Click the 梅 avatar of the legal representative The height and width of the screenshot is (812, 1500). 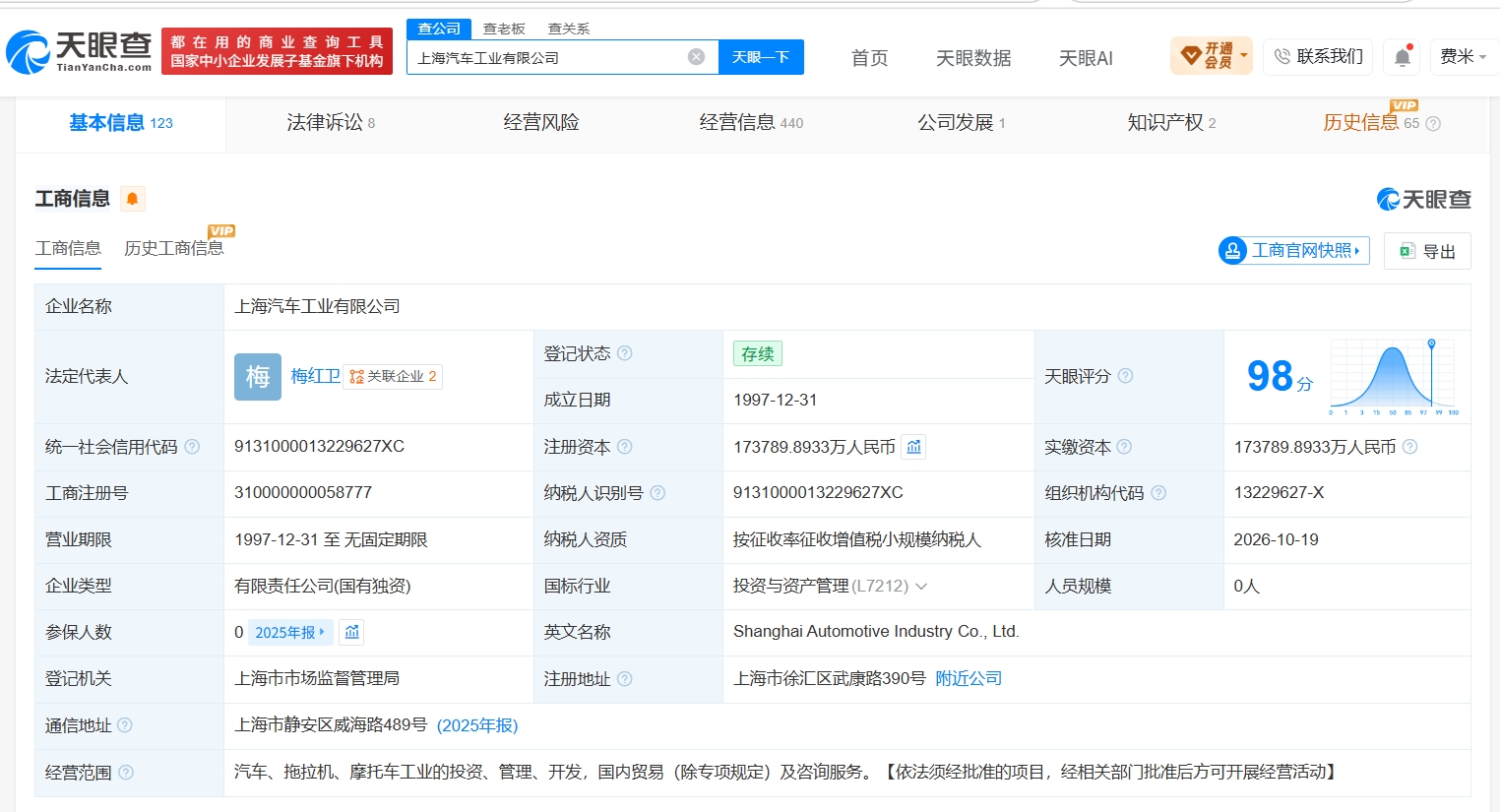pos(258,376)
